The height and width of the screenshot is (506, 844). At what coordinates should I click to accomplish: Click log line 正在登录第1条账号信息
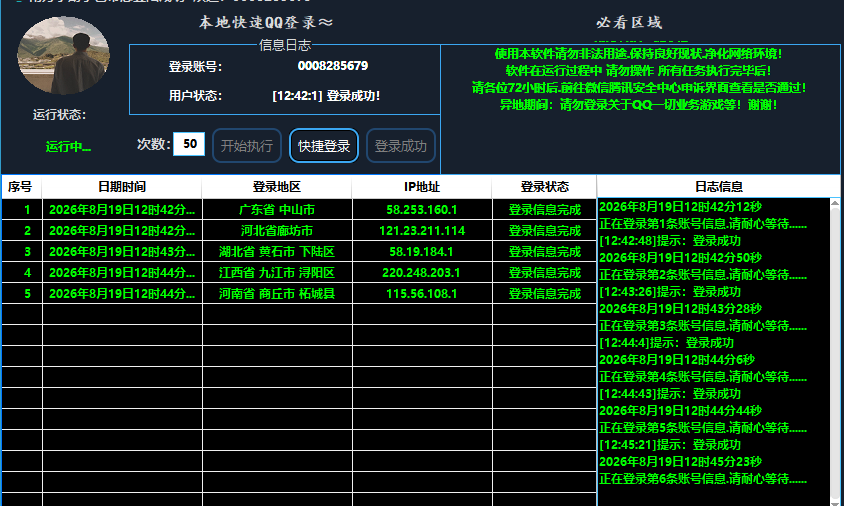703,223
